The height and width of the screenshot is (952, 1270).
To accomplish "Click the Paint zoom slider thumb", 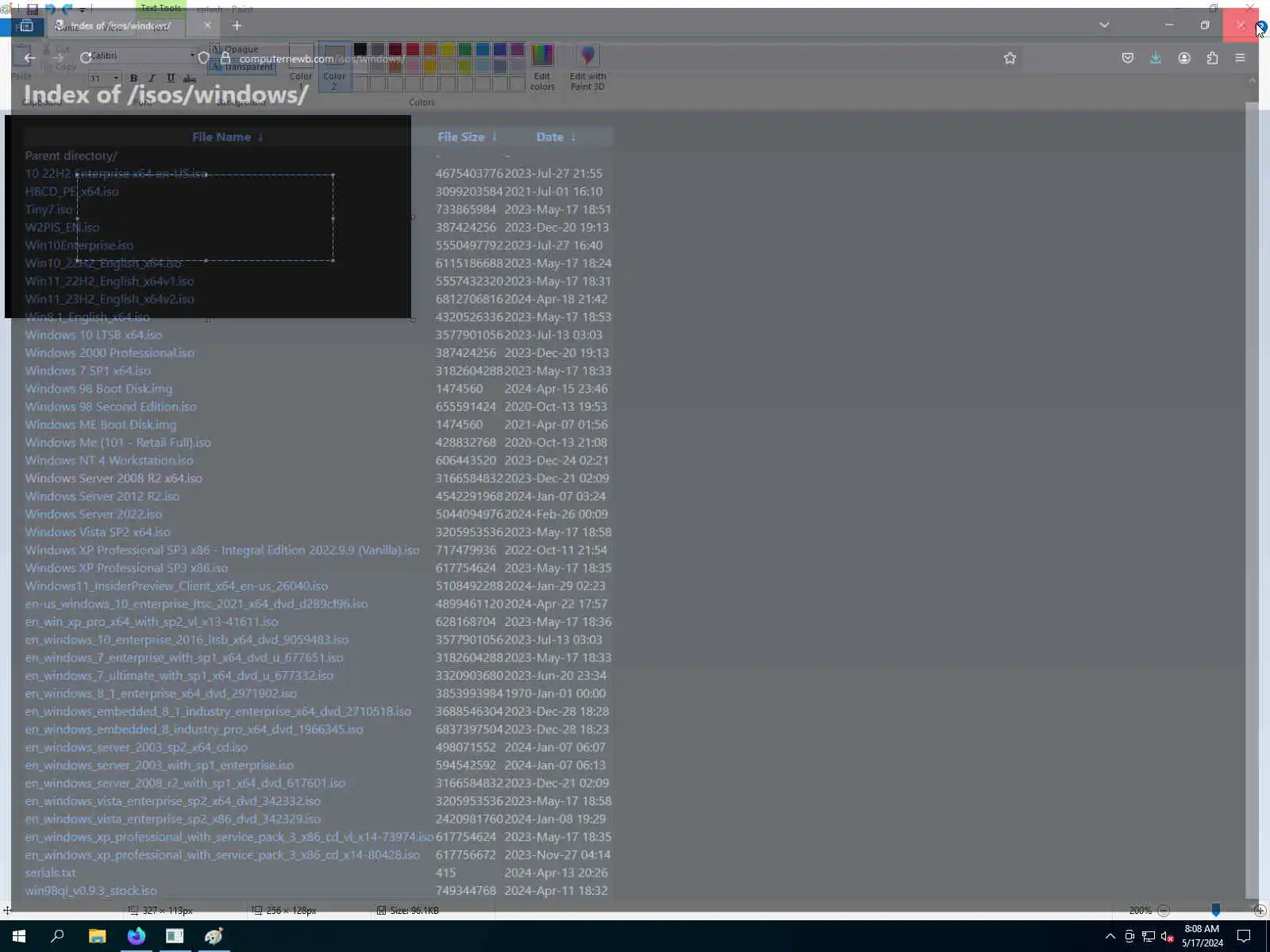I will [1215, 911].
